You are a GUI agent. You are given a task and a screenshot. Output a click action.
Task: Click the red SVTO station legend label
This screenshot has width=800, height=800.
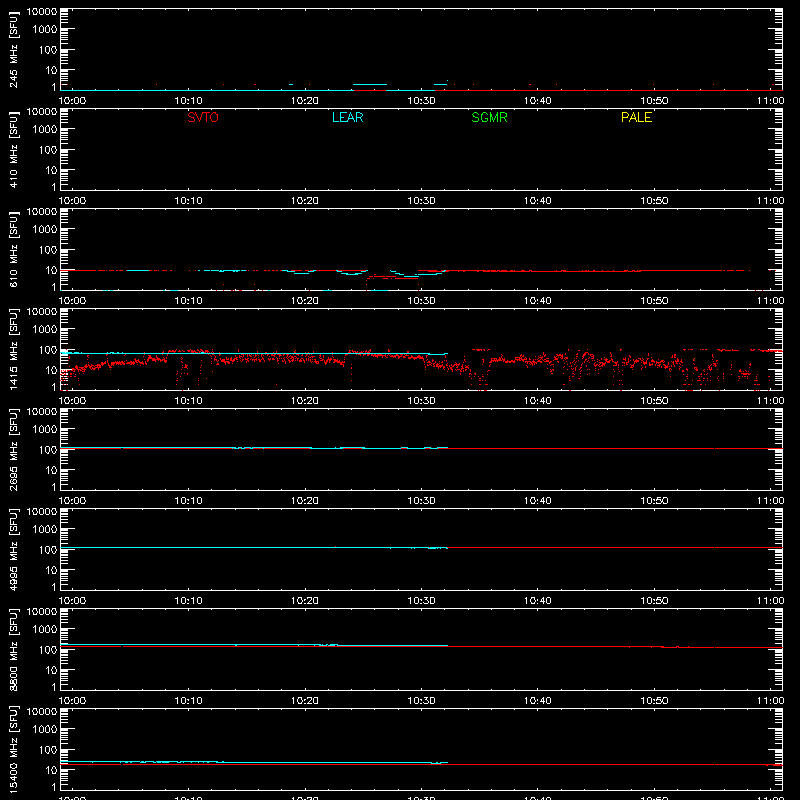pos(203,117)
